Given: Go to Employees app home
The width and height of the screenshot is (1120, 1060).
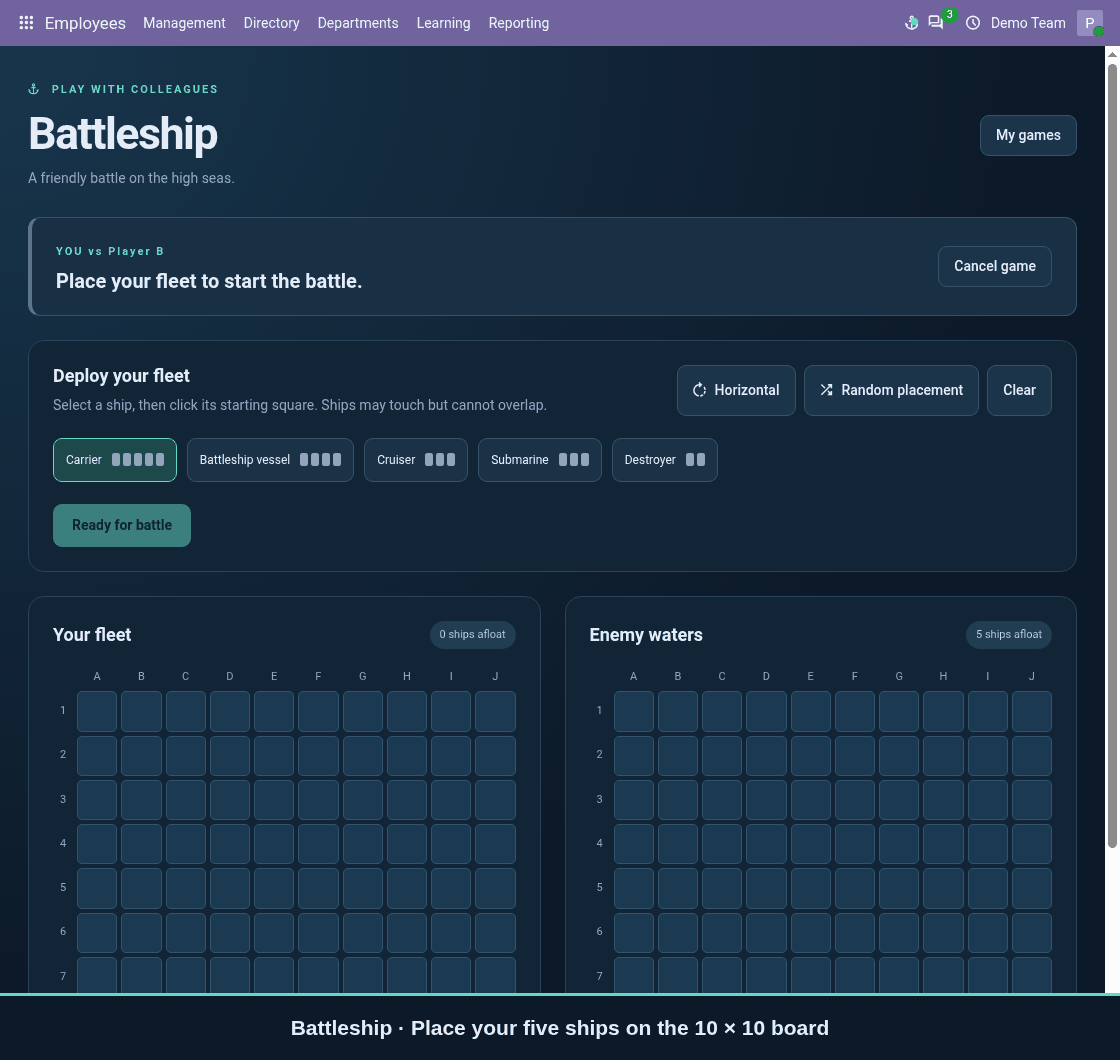Looking at the screenshot, I should (85, 23).
